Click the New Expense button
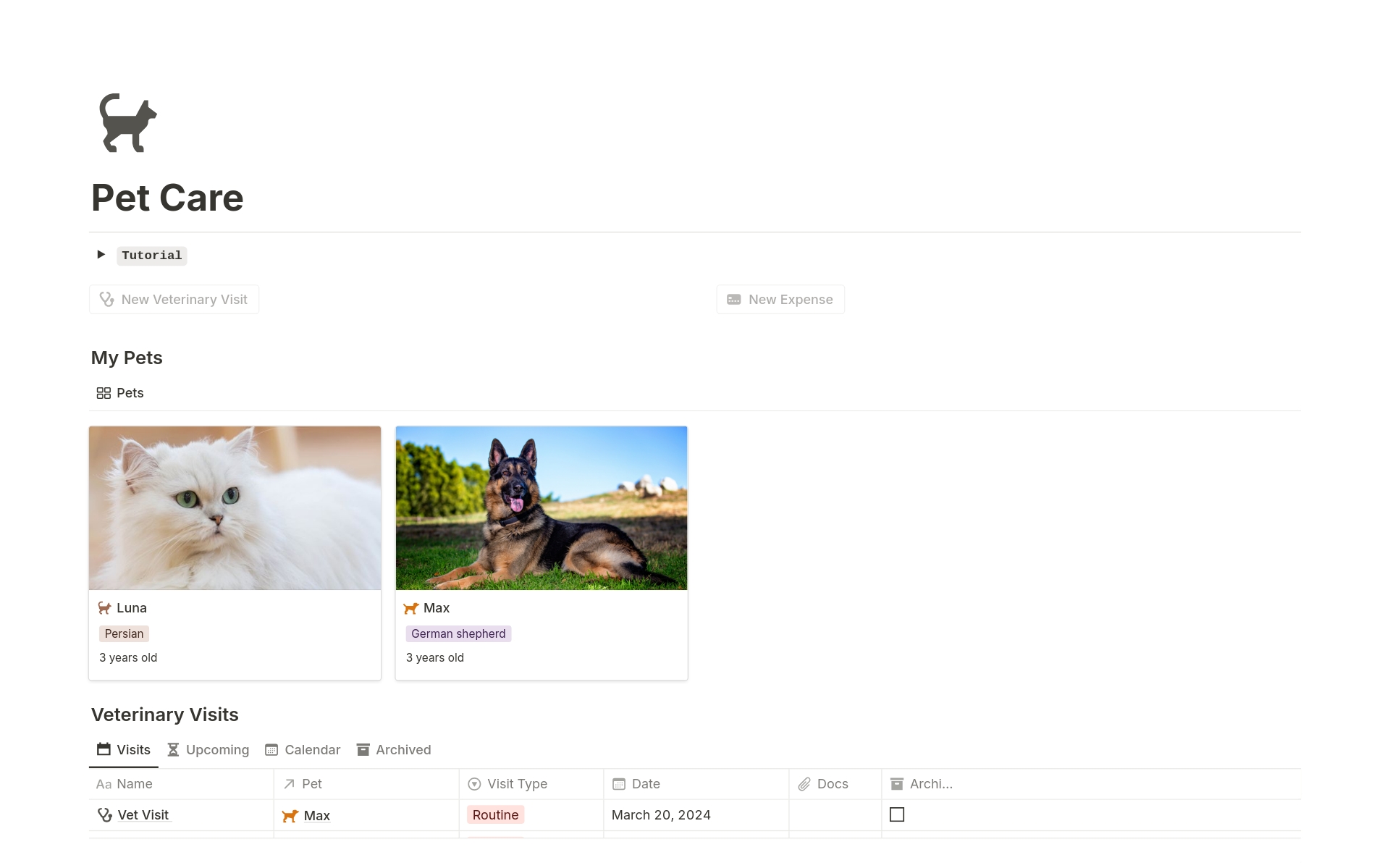 point(780,299)
